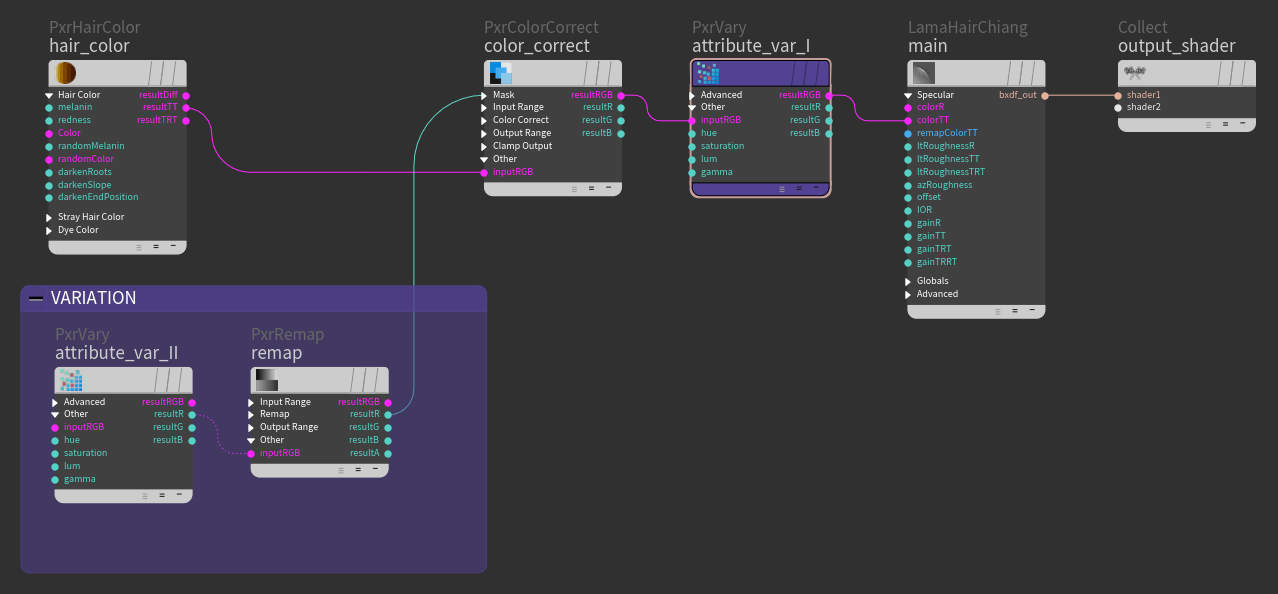The height and width of the screenshot is (594, 1278).
Task: Collapse inputs icon on main node footer
Action: [x=1032, y=311]
